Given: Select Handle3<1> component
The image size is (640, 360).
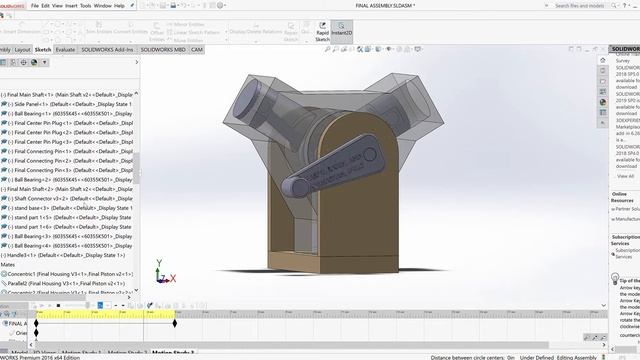Looking at the screenshot, I should click(63, 255).
